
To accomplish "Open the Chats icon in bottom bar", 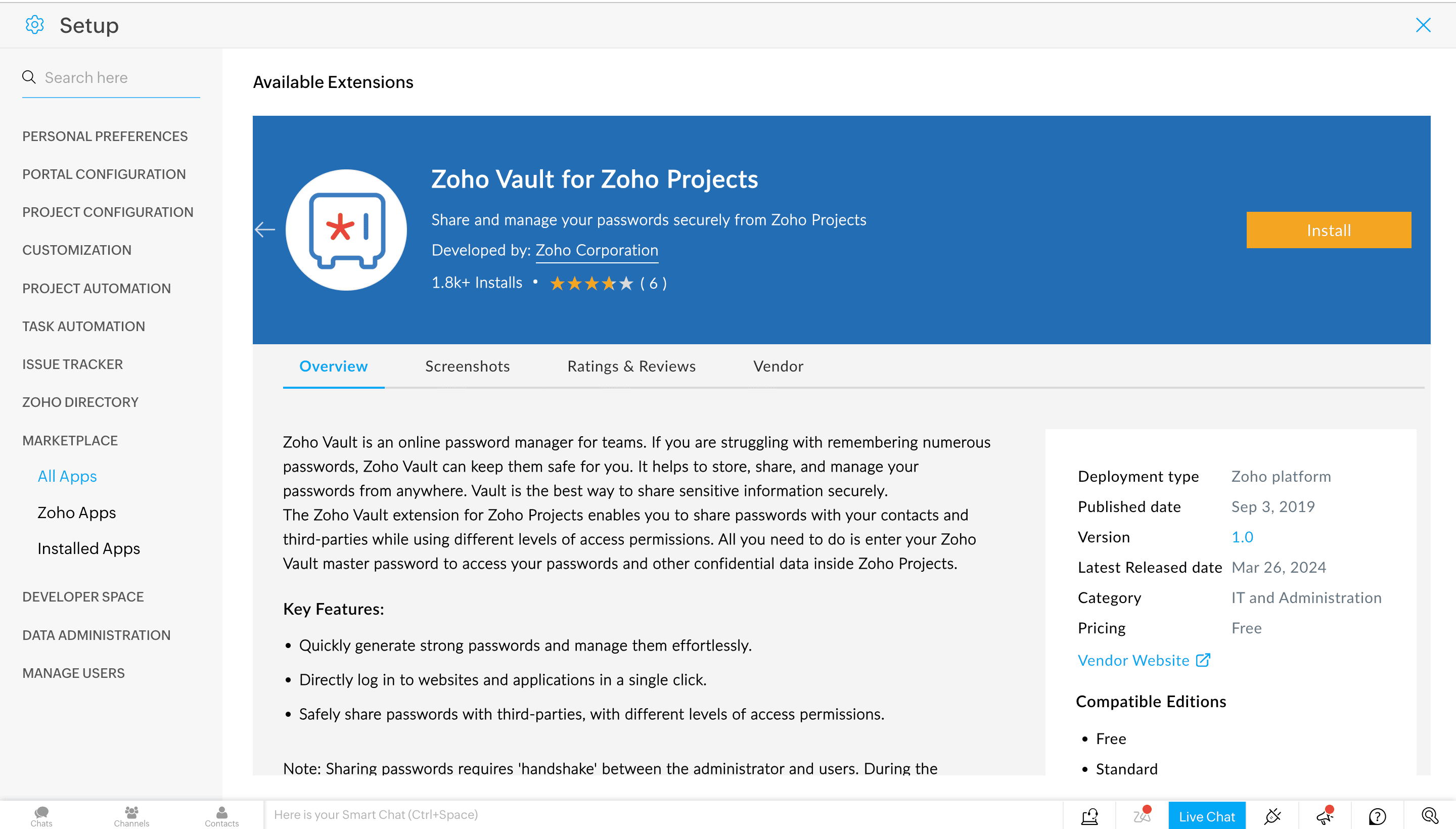I will click(41, 816).
